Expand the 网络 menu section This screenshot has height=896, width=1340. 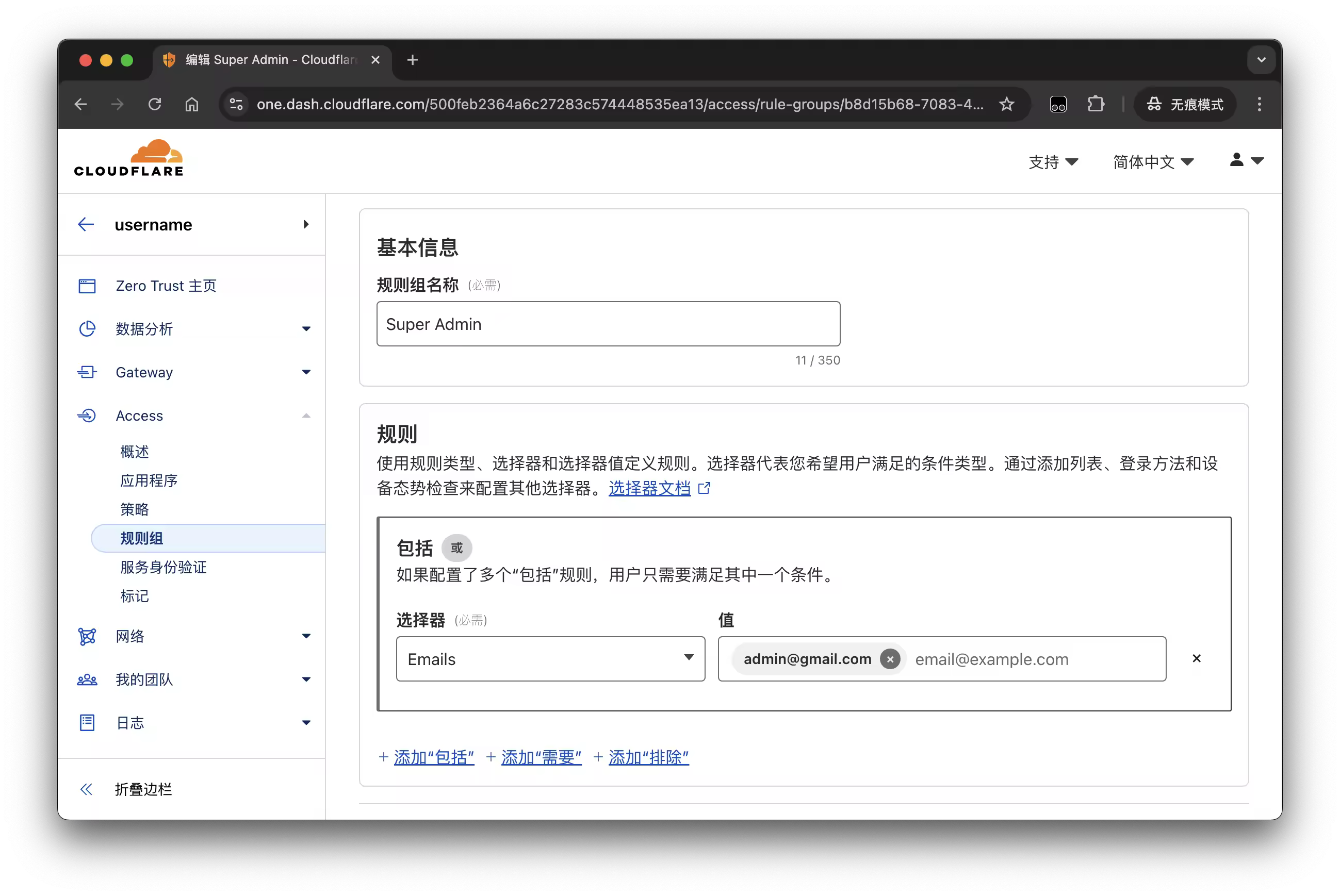click(x=306, y=636)
